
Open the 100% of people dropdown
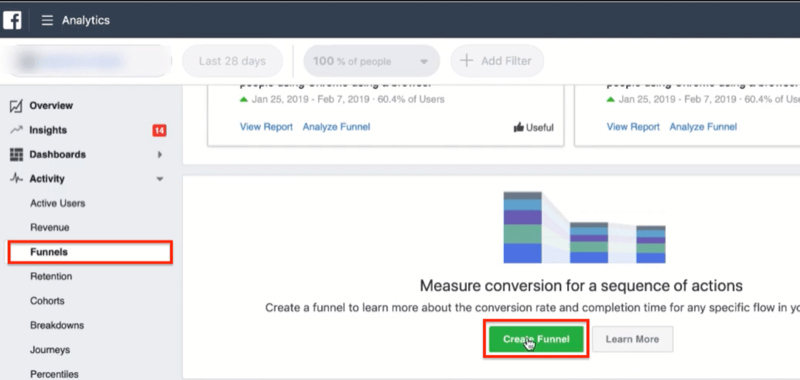point(371,61)
